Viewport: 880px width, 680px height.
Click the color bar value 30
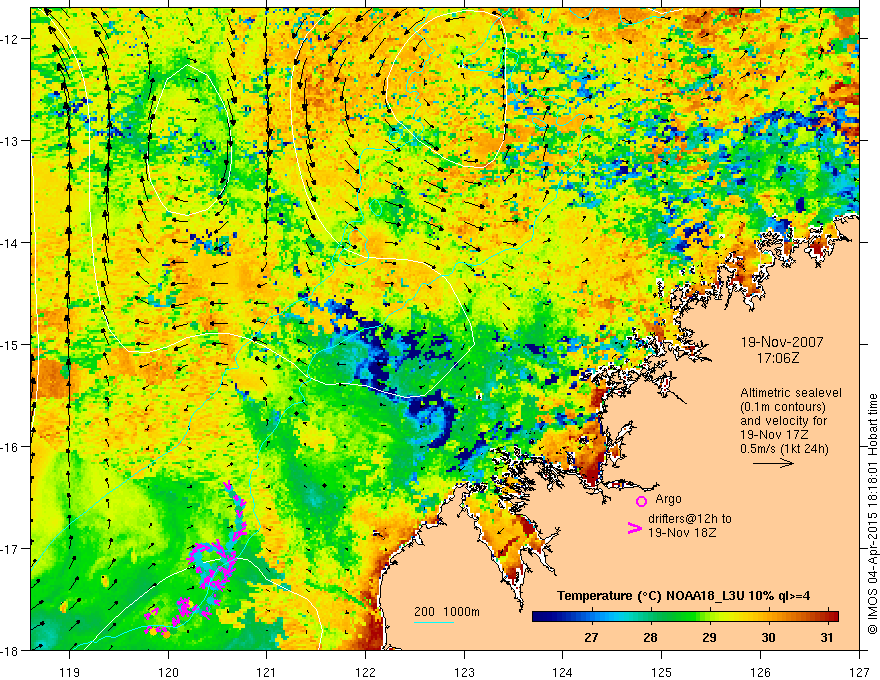pyautogui.click(x=768, y=637)
